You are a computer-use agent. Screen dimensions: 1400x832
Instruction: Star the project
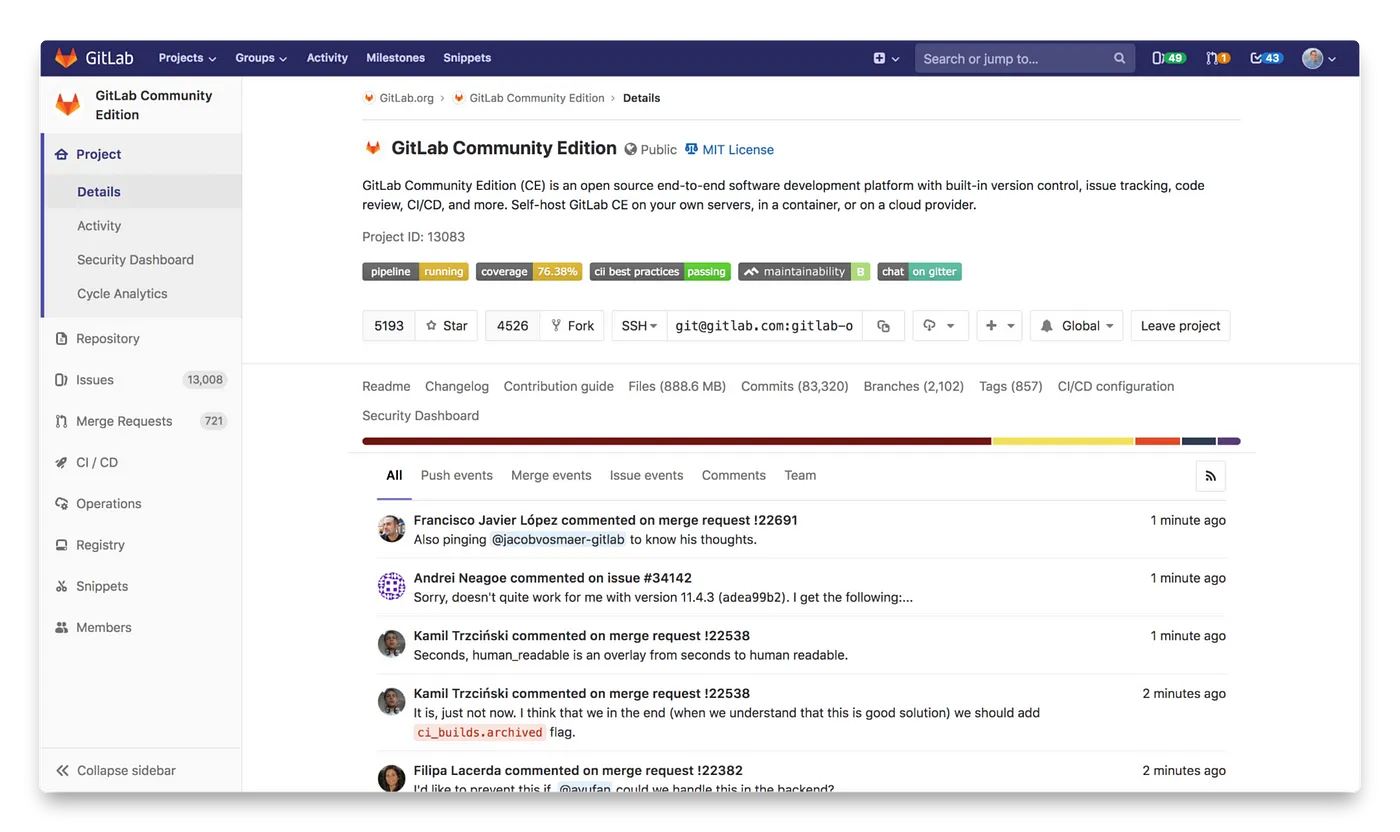coord(447,326)
